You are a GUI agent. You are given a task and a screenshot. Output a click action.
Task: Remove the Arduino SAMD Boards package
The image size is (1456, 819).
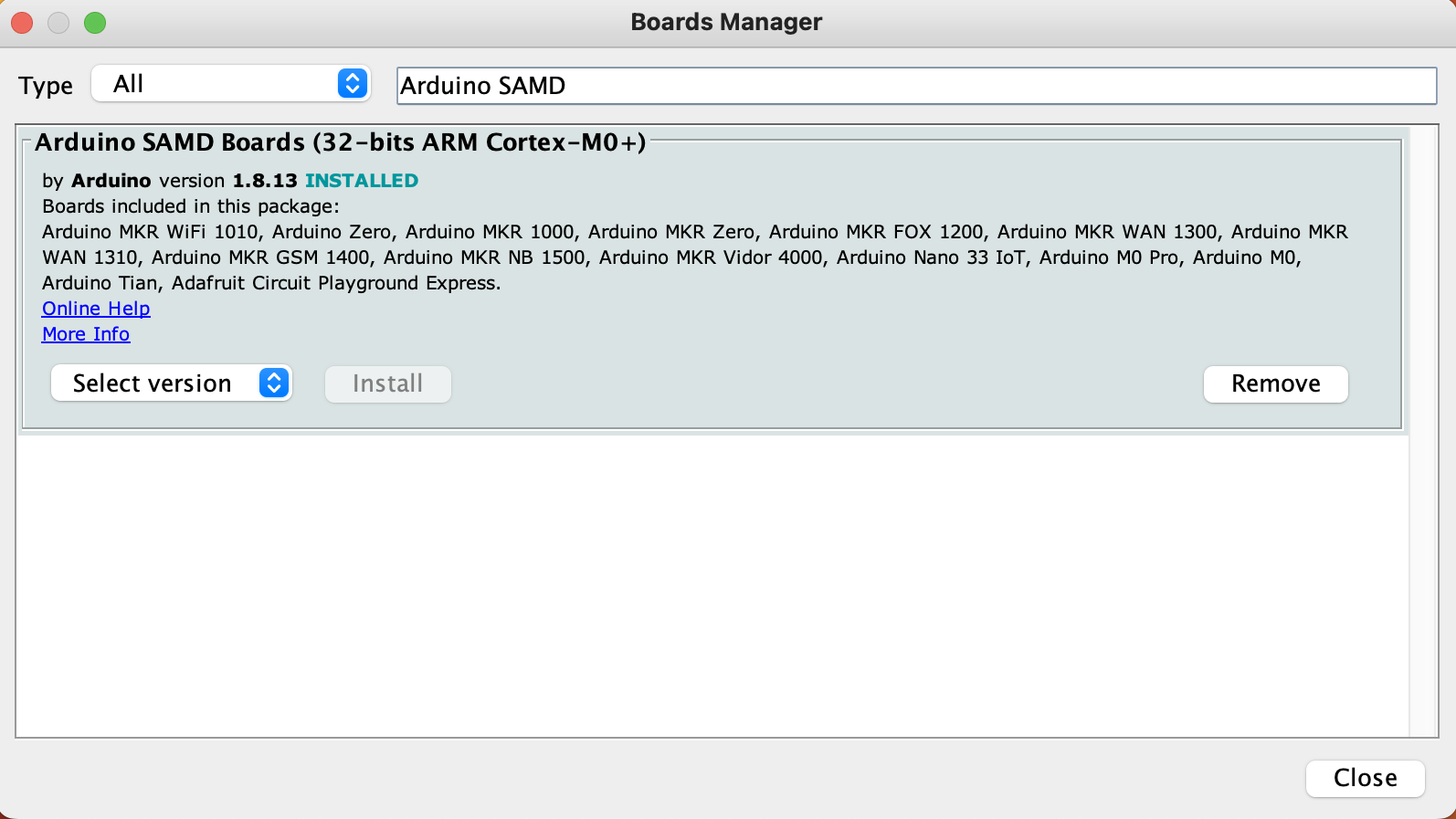(x=1275, y=383)
